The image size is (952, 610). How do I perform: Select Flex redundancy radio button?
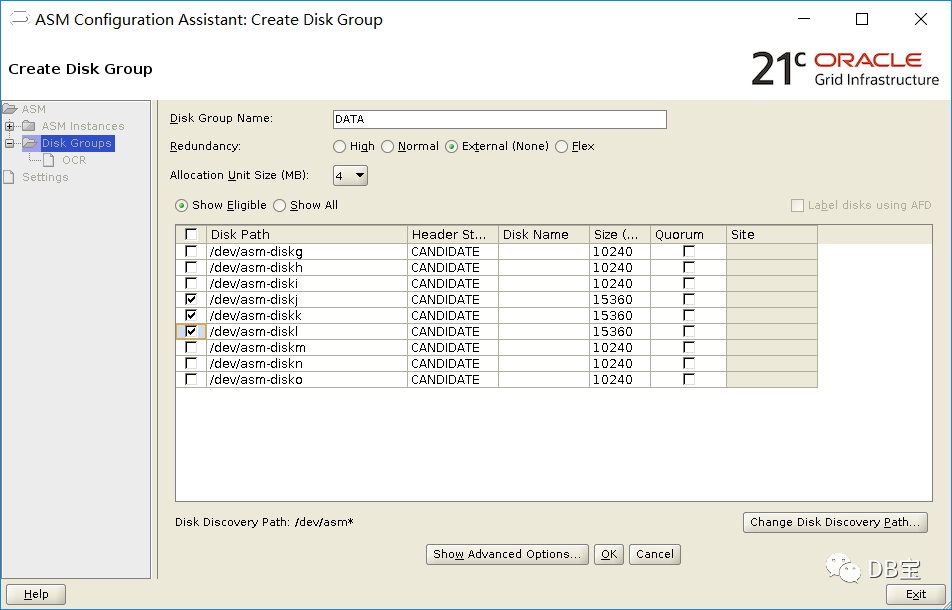(561, 146)
